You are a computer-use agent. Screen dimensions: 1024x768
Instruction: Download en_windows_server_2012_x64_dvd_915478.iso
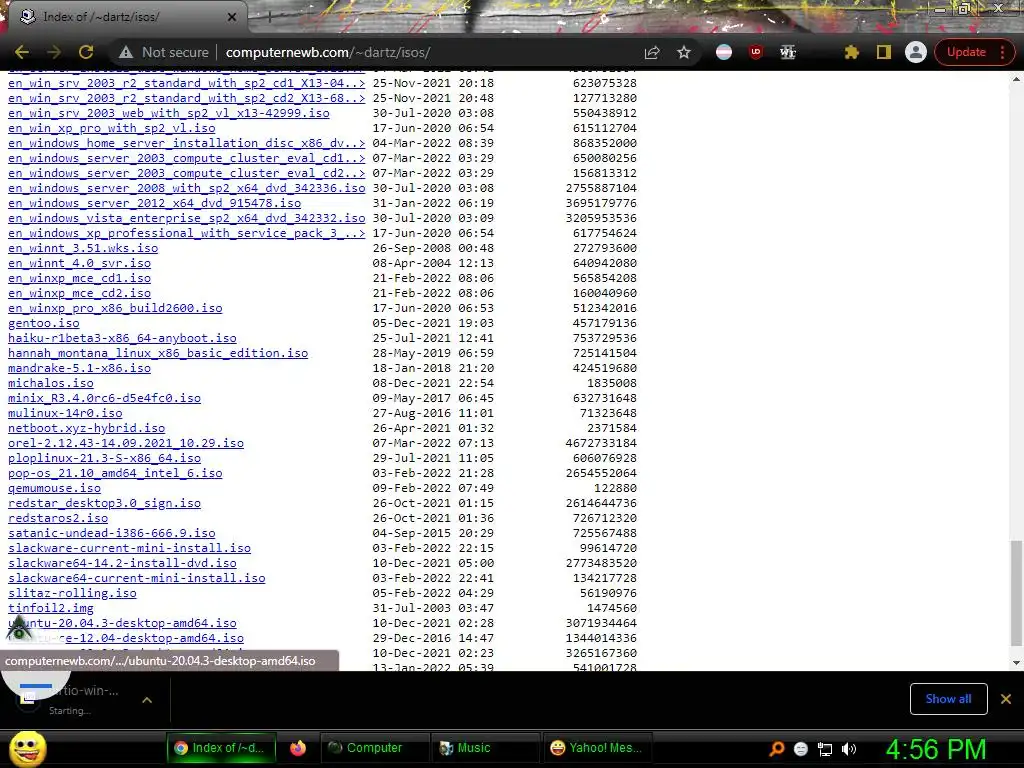click(x=155, y=203)
